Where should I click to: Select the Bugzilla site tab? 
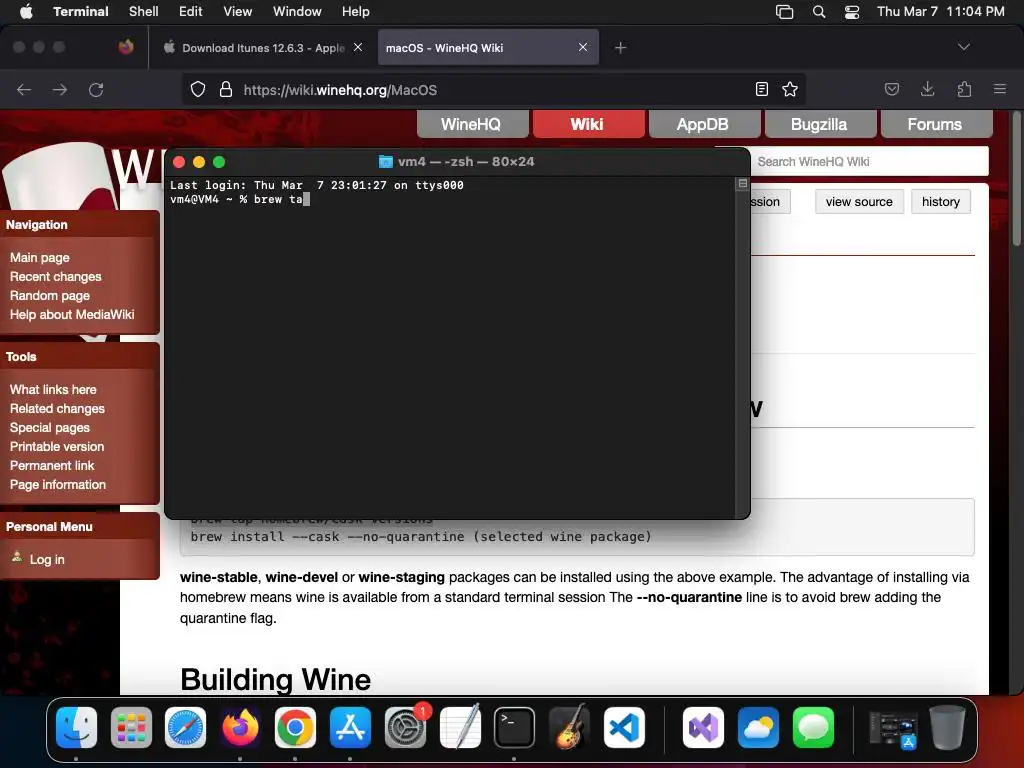click(820, 124)
